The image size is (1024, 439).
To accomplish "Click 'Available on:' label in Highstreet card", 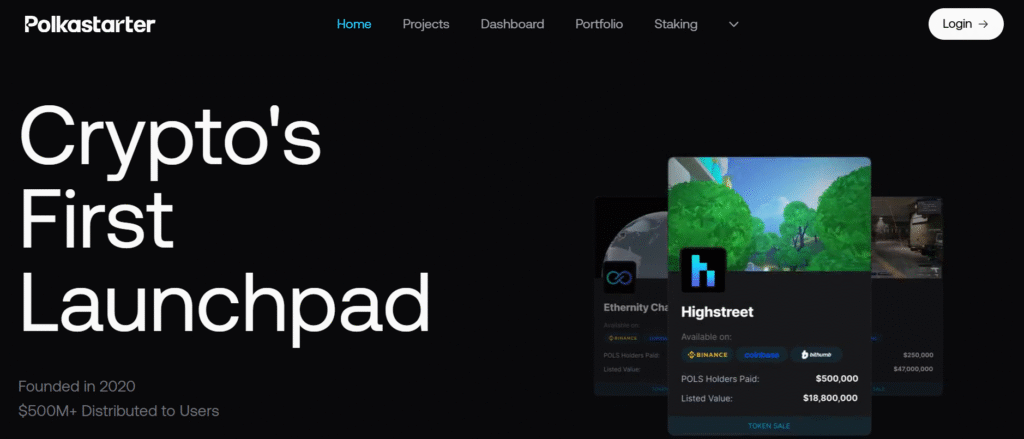I will (x=706, y=337).
